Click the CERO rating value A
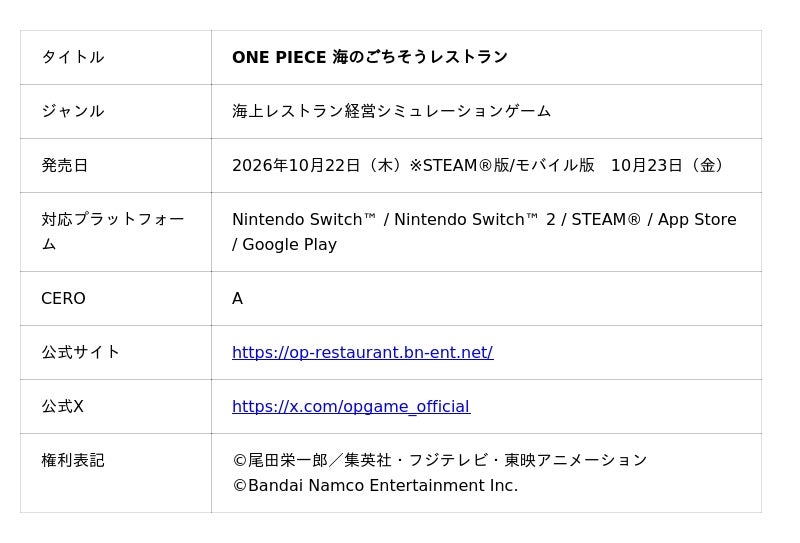The width and height of the screenshot is (800, 543). [x=237, y=298]
